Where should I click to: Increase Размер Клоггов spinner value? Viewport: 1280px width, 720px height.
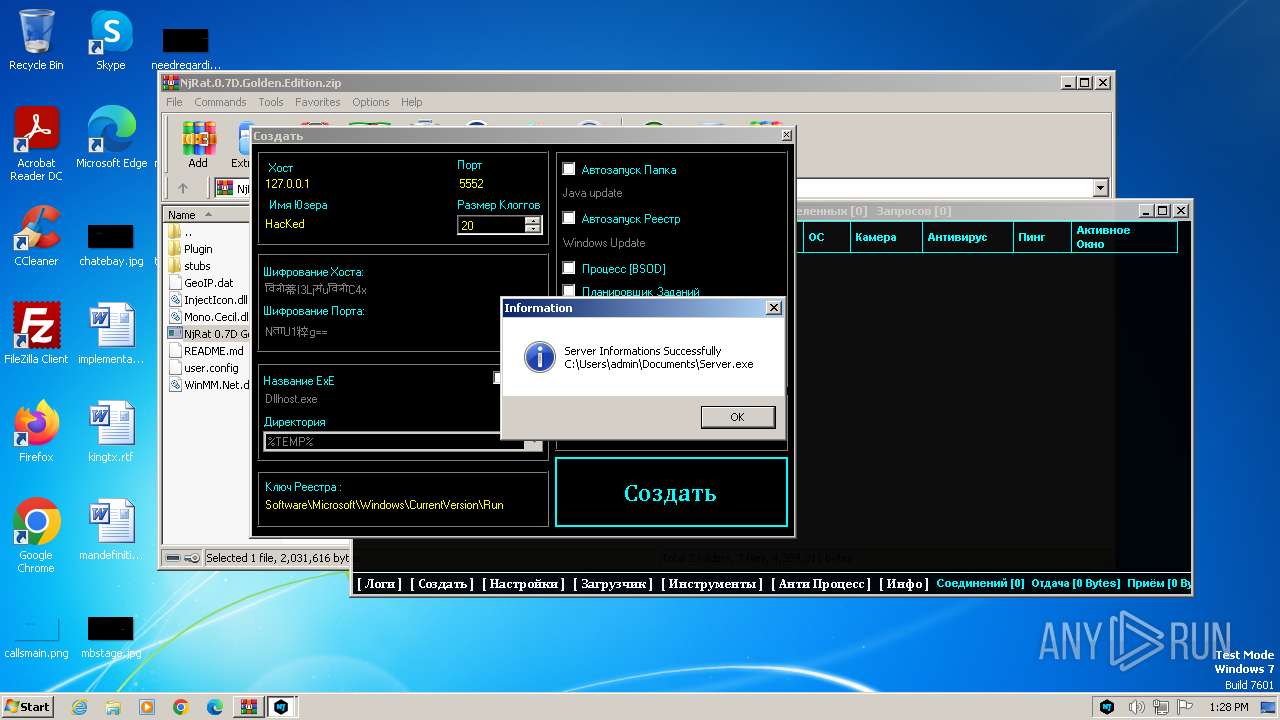(533, 221)
